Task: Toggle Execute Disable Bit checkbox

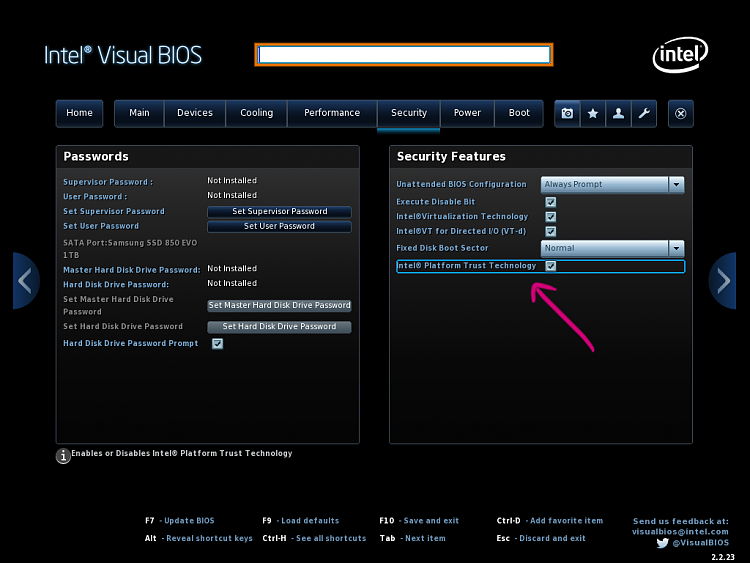Action: tap(551, 202)
